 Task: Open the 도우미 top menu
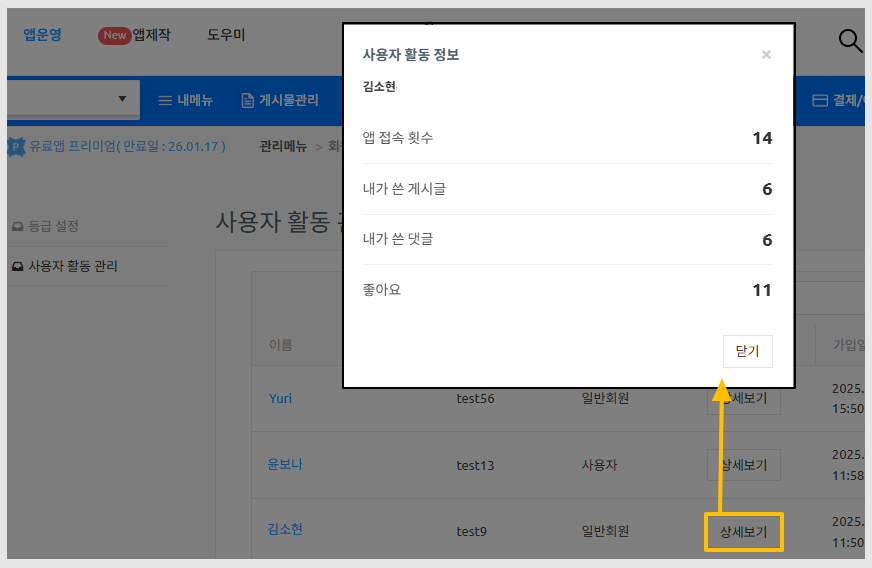(226, 35)
